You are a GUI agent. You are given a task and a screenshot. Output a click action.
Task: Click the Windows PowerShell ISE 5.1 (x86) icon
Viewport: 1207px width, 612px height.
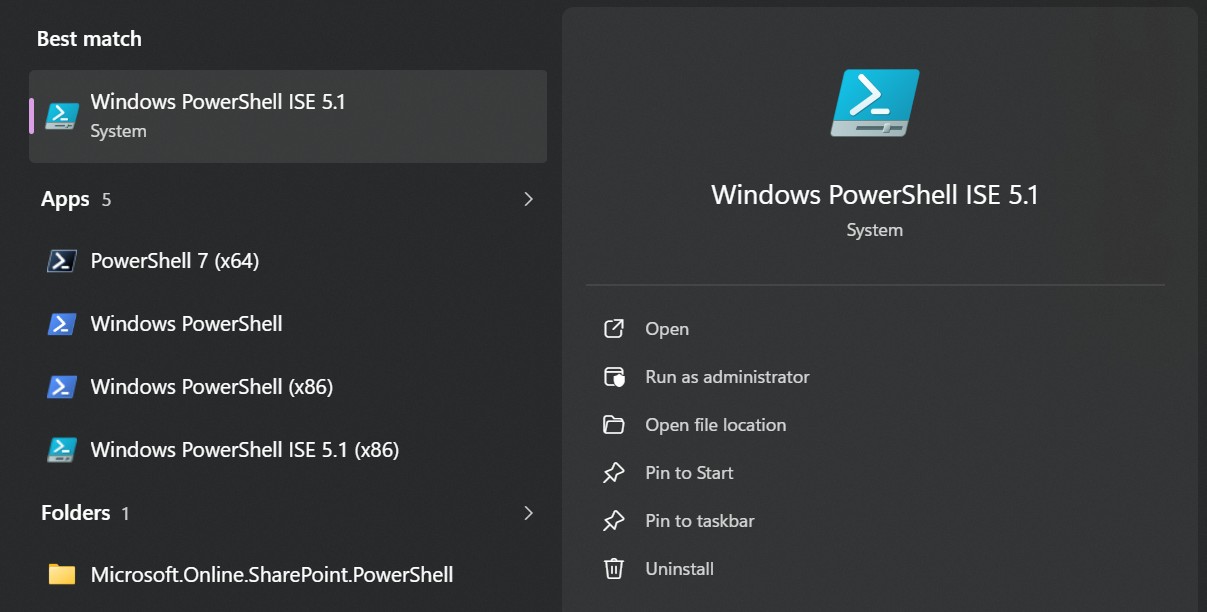62,450
